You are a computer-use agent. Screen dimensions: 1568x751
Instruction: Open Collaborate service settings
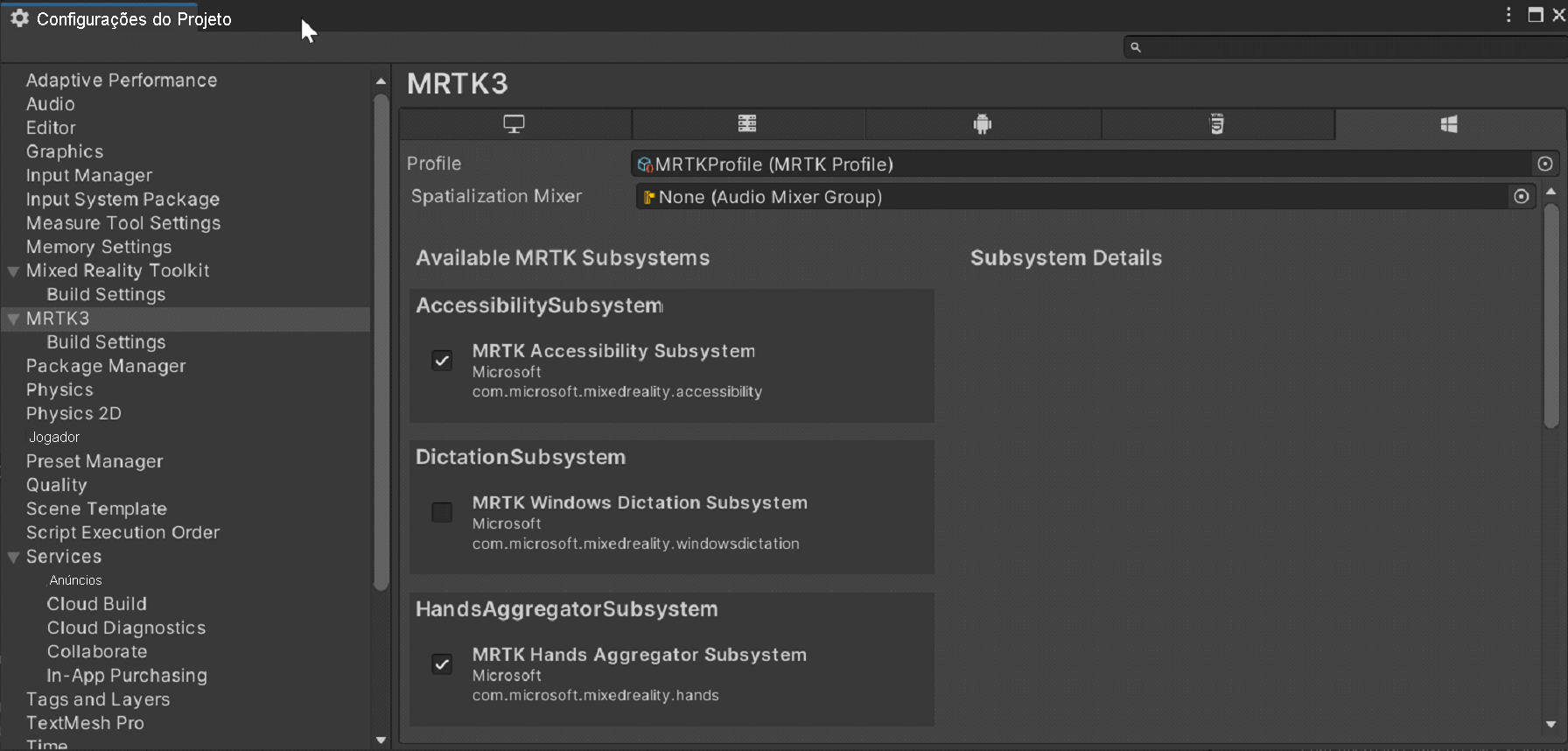pos(97,651)
